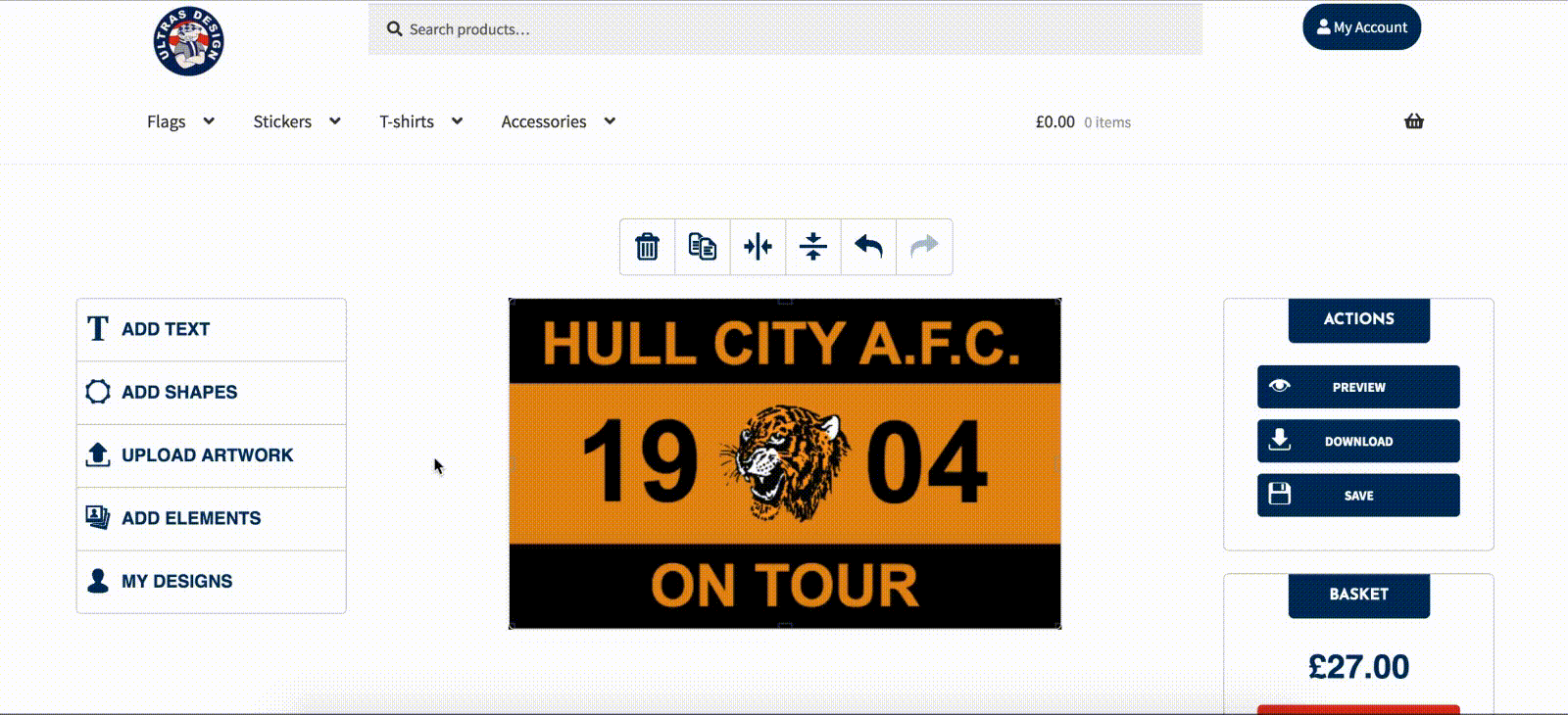1568x715 pixels.
Task: View the £0.00 0 items cart link
Action: pos(1083,122)
